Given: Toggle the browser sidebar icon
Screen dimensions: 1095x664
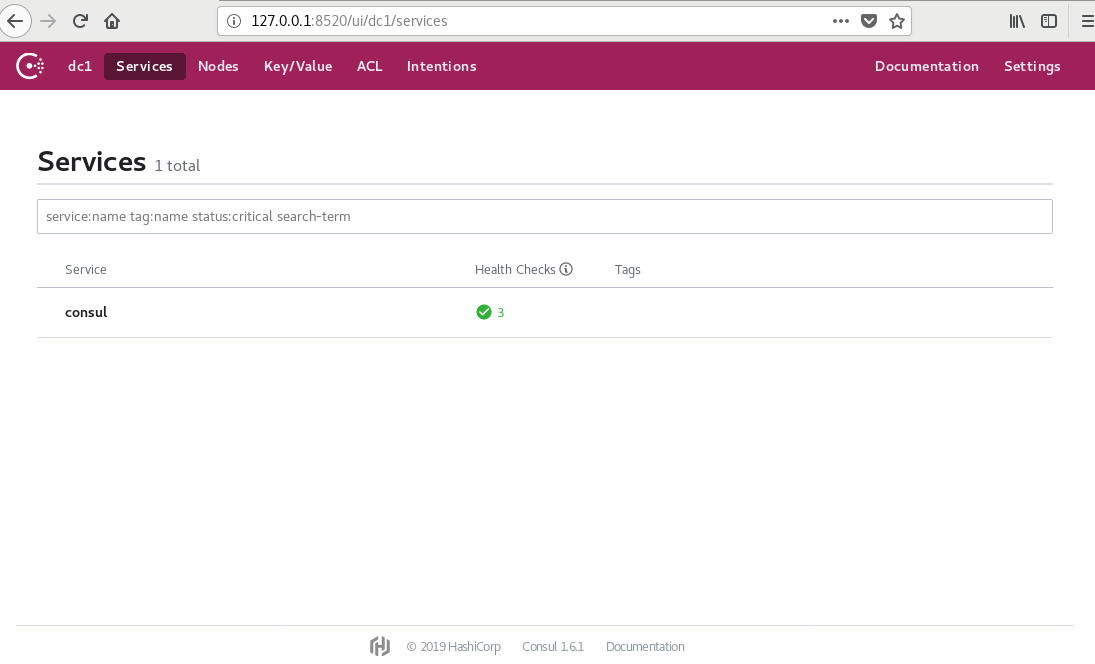Looking at the screenshot, I should pos(1049,21).
